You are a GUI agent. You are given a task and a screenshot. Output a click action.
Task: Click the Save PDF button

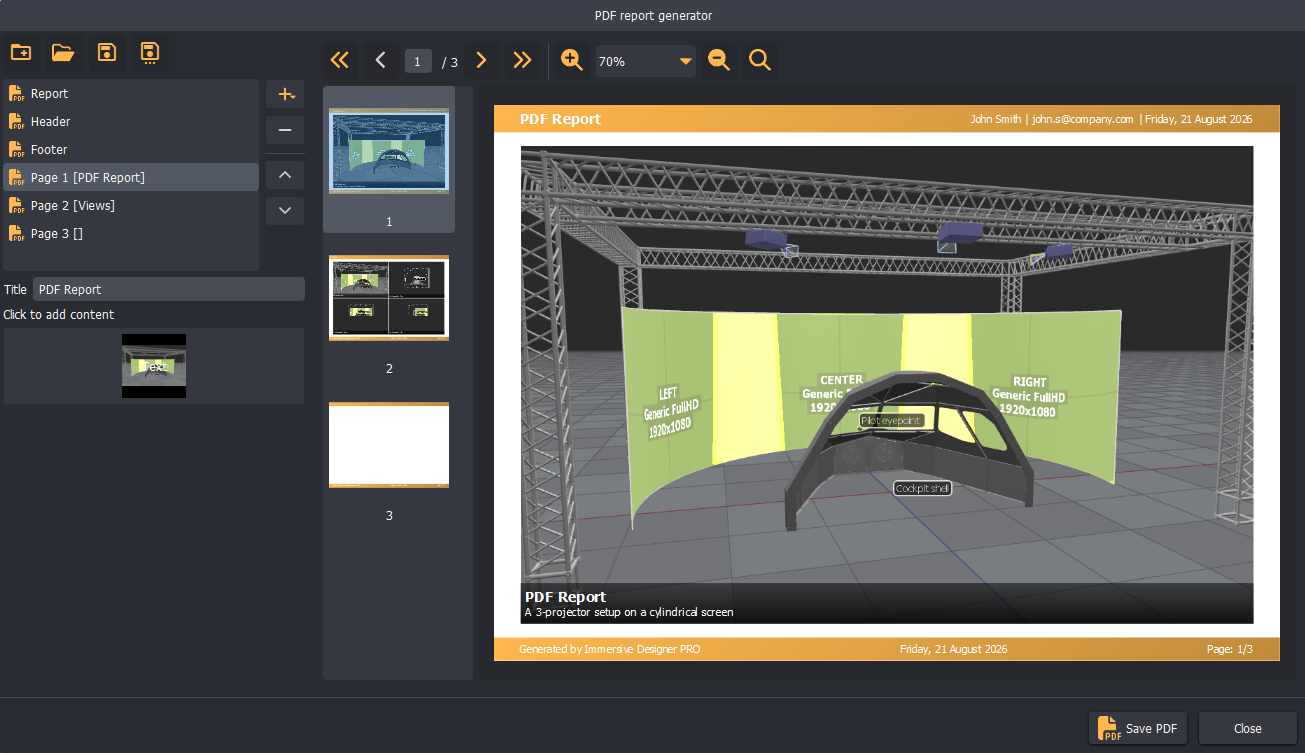point(1138,728)
